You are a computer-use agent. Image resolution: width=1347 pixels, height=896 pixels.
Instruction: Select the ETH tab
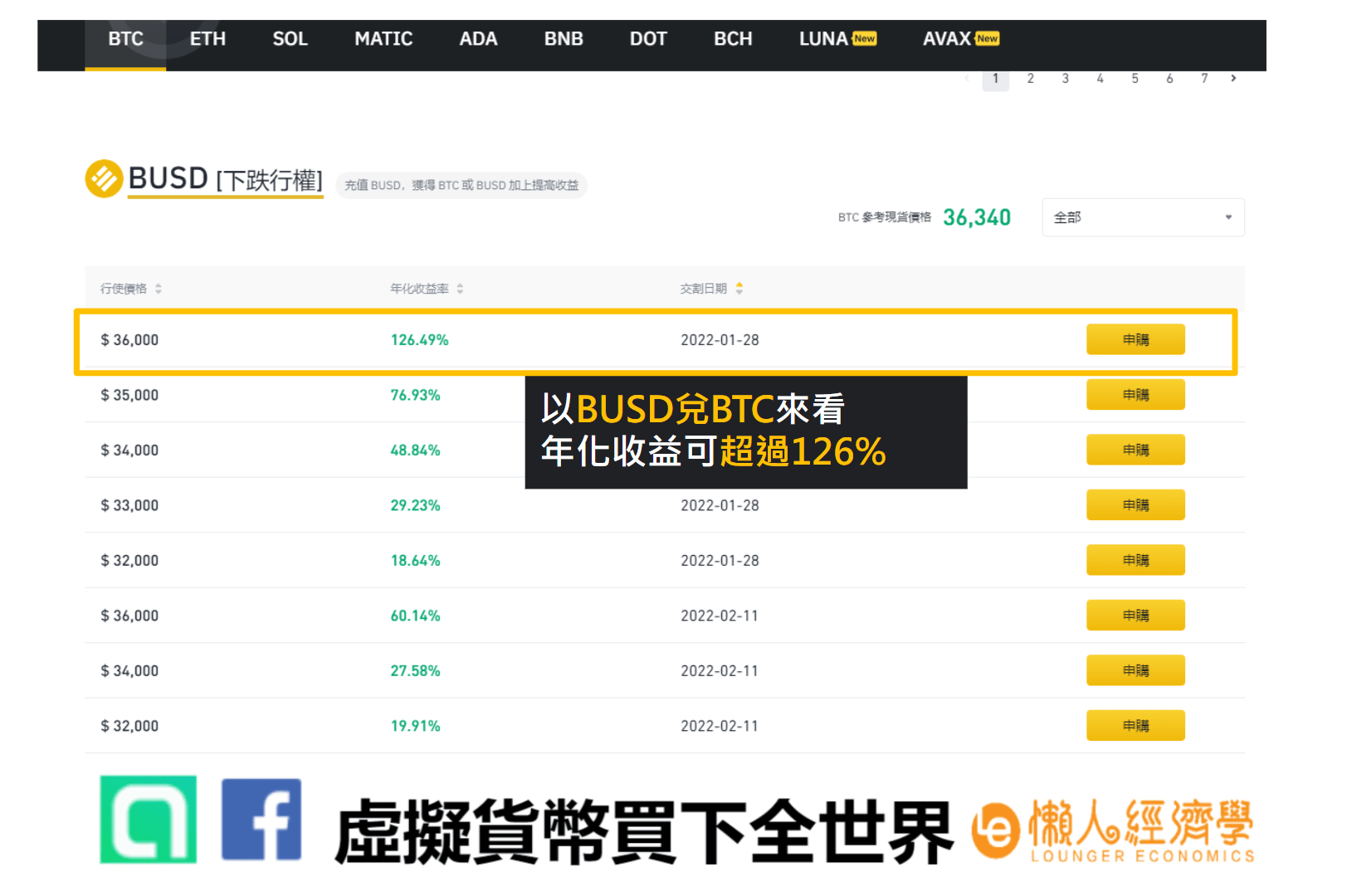[x=207, y=39]
